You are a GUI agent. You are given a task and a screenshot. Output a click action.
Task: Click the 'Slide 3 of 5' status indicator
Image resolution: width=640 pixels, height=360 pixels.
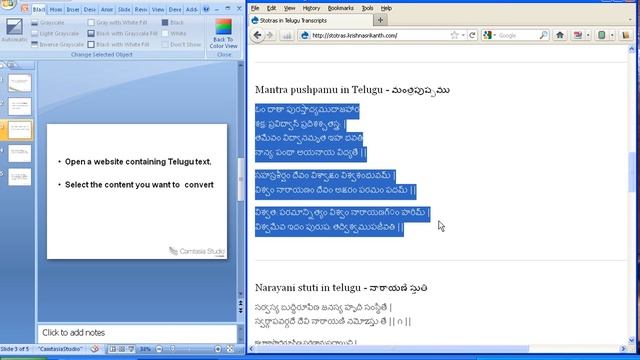(x=15, y=349)
